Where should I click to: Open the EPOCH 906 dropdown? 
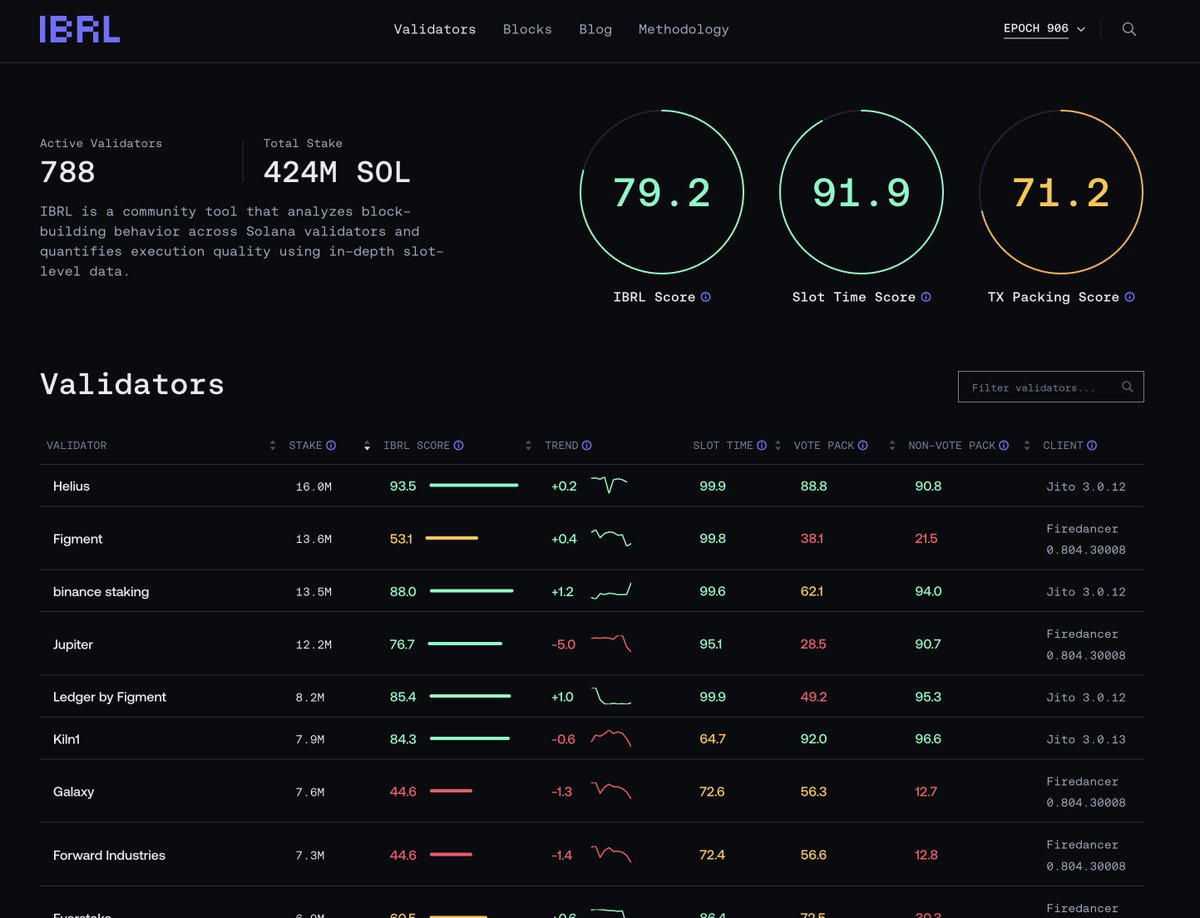tap(1045, 29)
